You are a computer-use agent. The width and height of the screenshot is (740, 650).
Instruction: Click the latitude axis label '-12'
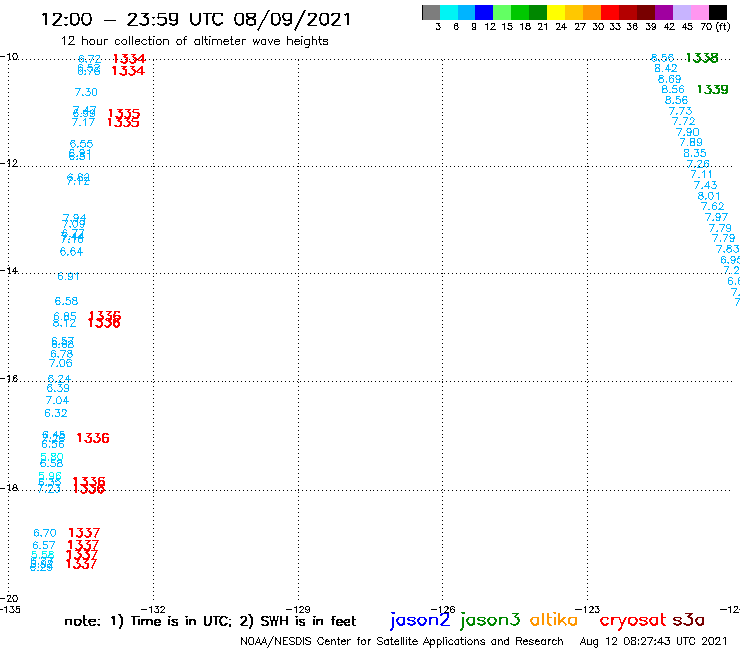point(9,163)
